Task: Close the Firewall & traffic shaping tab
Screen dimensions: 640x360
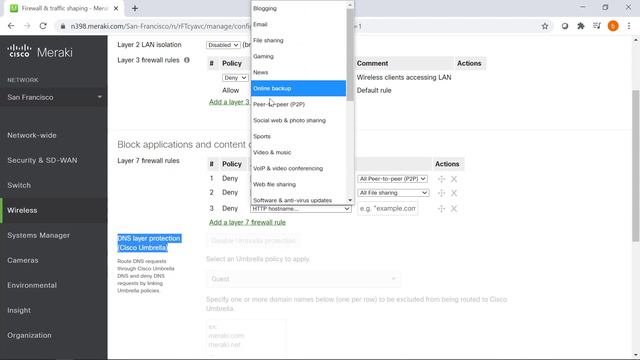Action: 116,8
